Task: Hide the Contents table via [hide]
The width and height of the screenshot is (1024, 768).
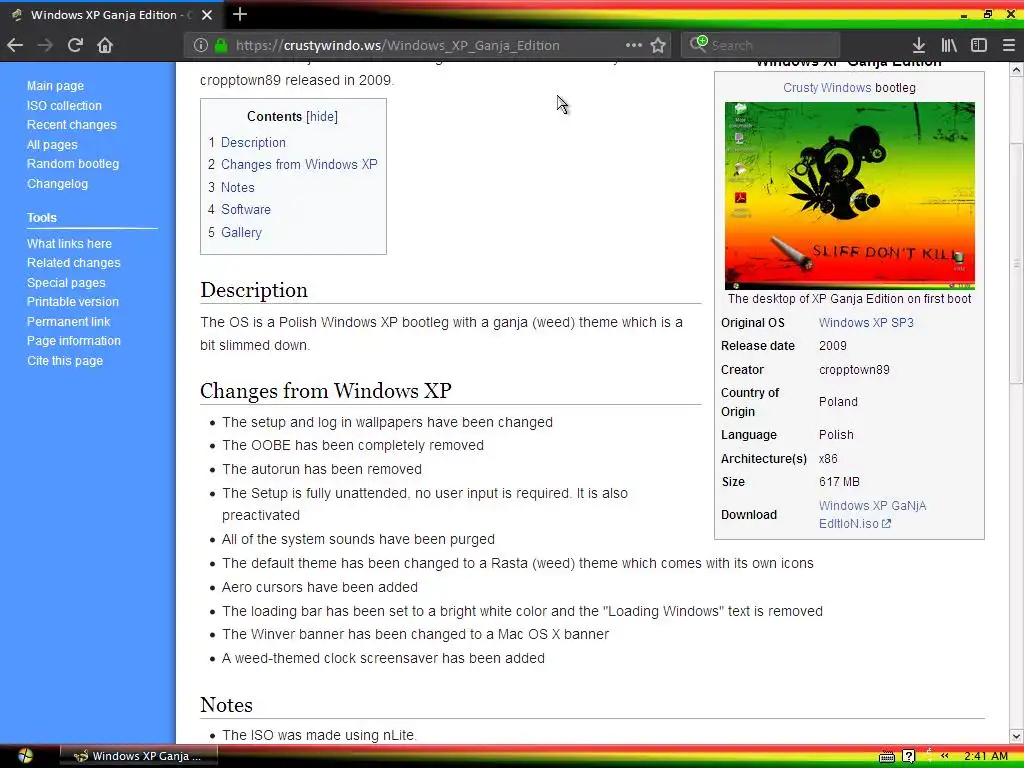Action: pyautogui.click(x=322, y=116)
